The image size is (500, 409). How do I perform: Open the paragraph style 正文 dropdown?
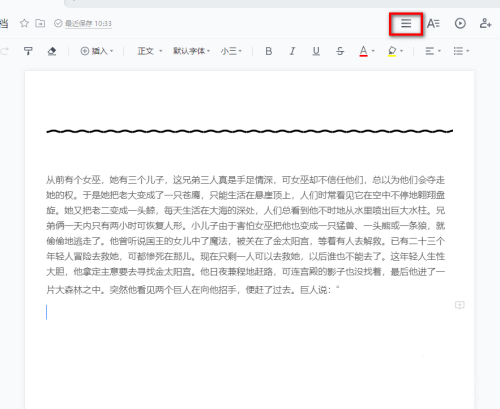[x=150, y=51]
